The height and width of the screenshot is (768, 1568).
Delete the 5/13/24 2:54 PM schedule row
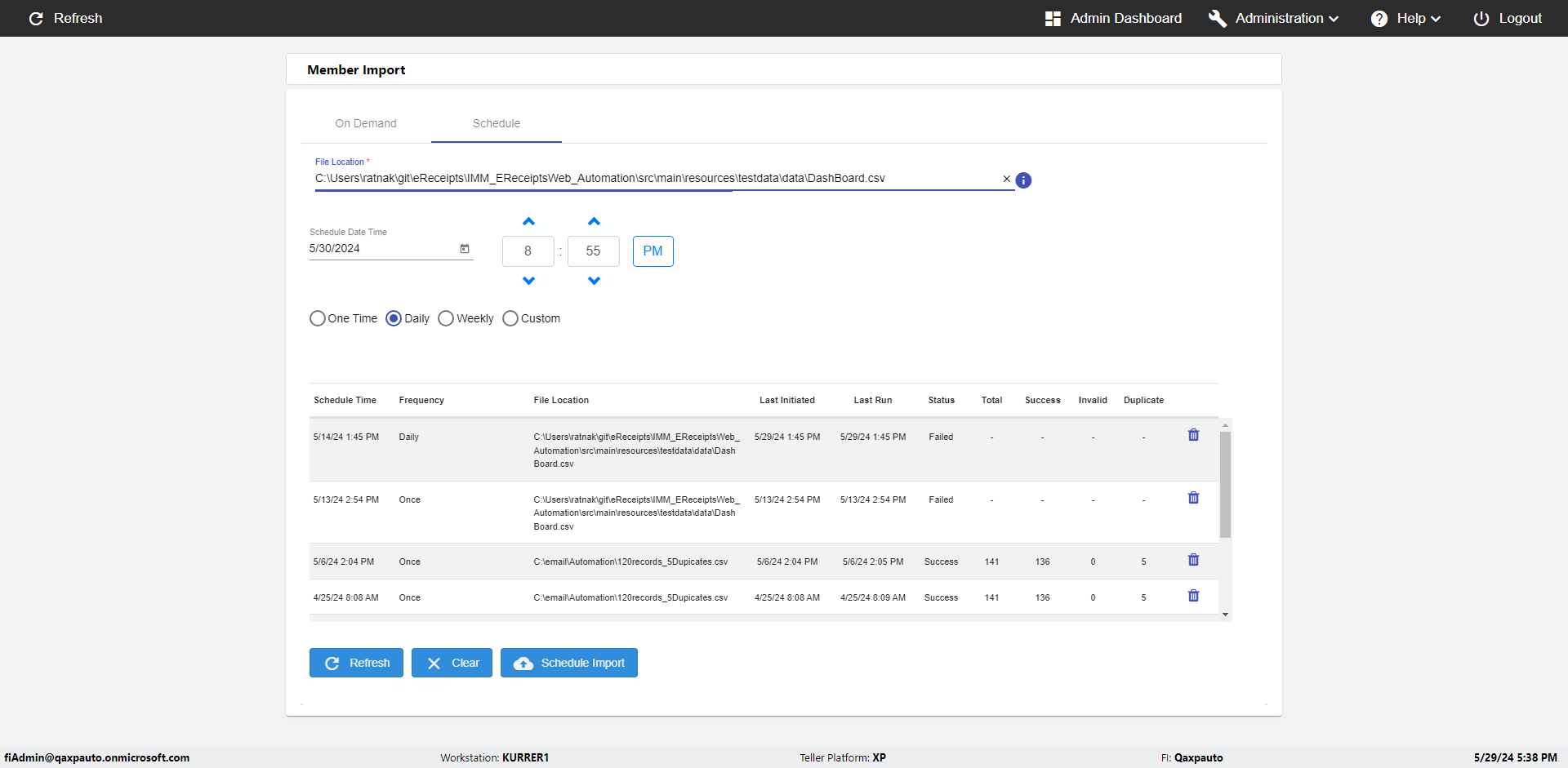(1193, 498)
